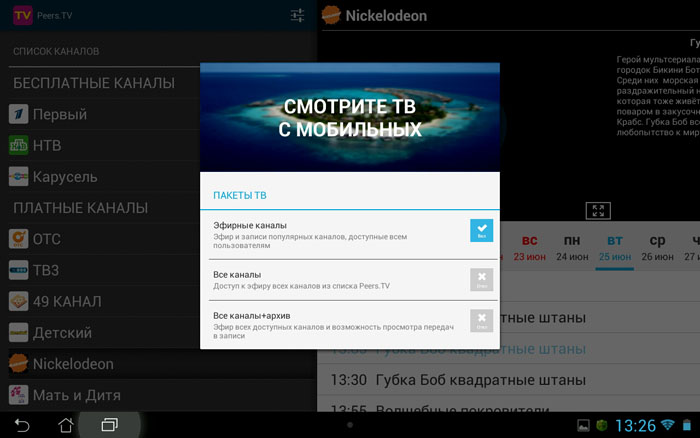Image resolution: width=700 pixels, height=438 pixels.
Task: Enable the Все каналы+архив package toggle
Action: [481, 321]
